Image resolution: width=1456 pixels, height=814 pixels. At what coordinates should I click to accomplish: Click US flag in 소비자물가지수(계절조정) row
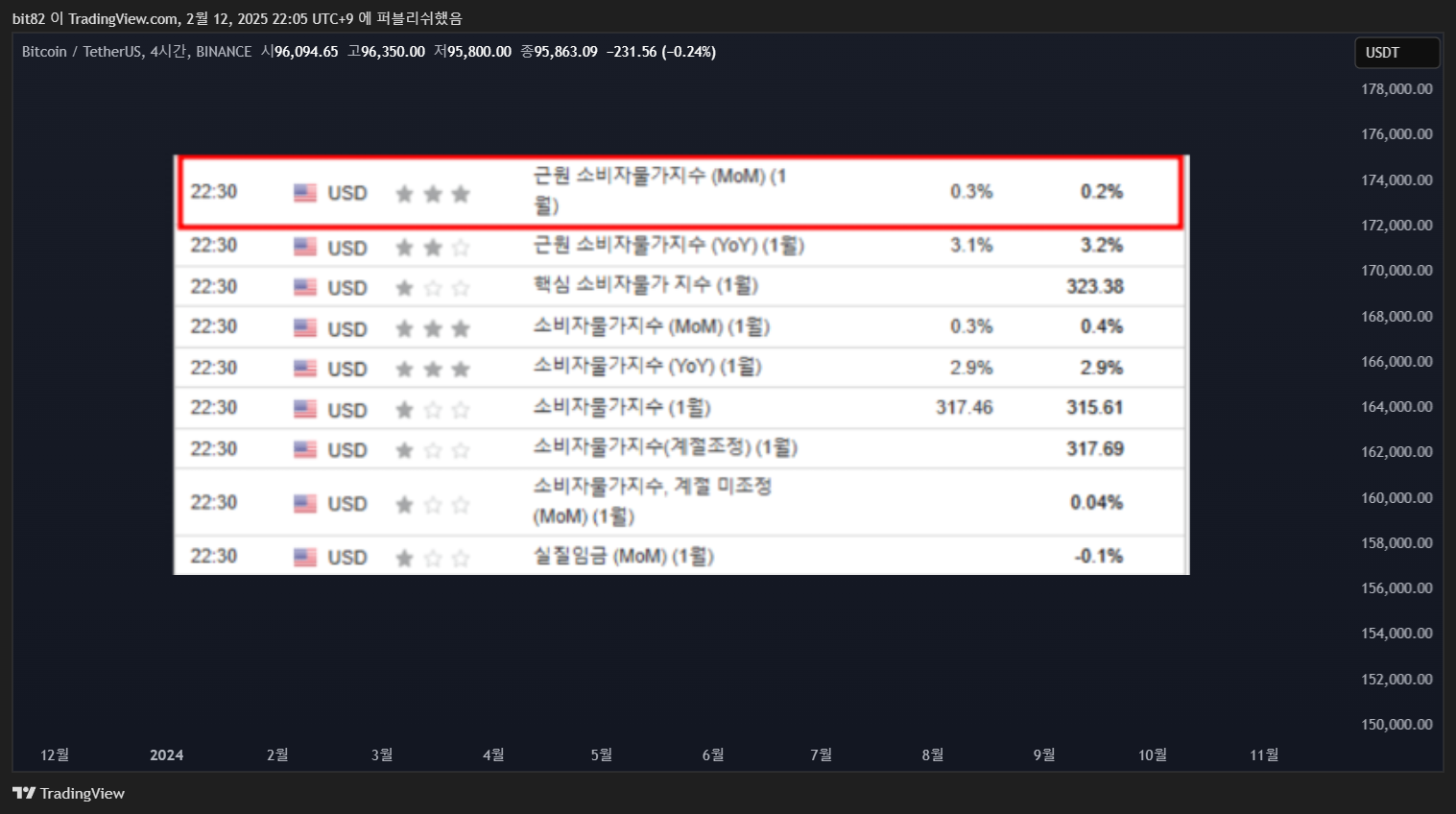click(x=305, y=450)
